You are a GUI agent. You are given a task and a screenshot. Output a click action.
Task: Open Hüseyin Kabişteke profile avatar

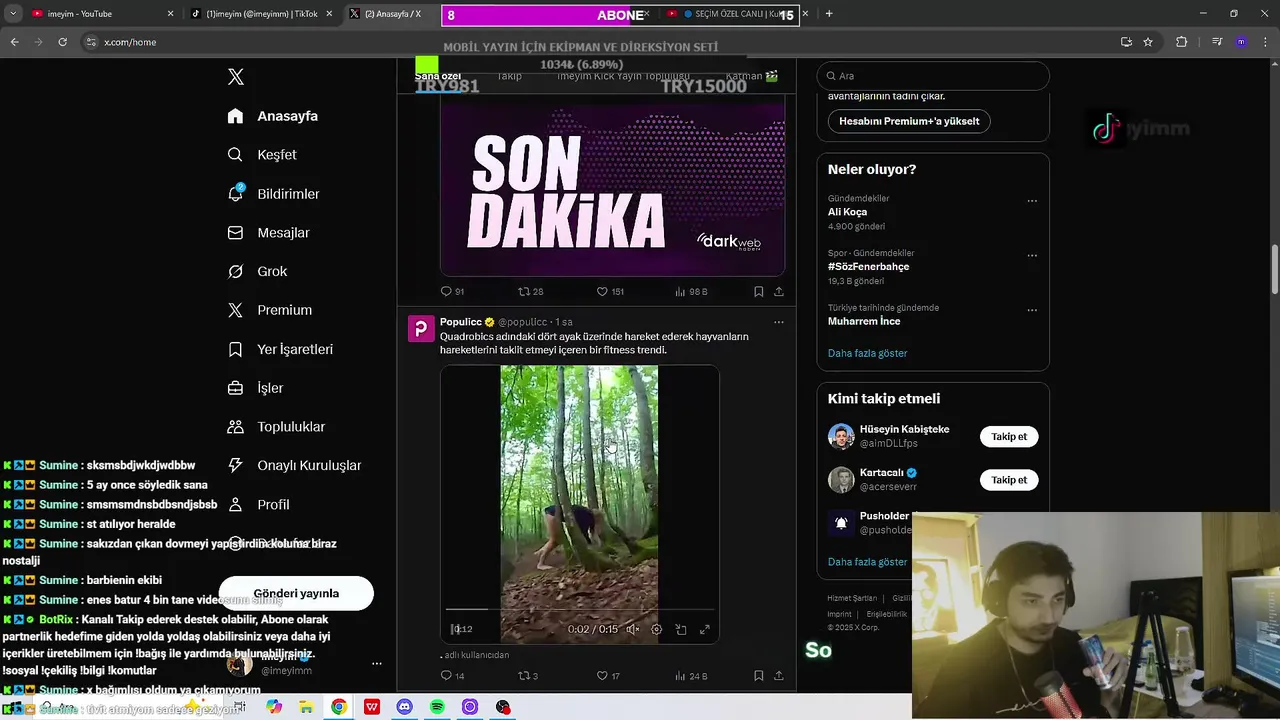pyautogui.click(x=841, y=437)
